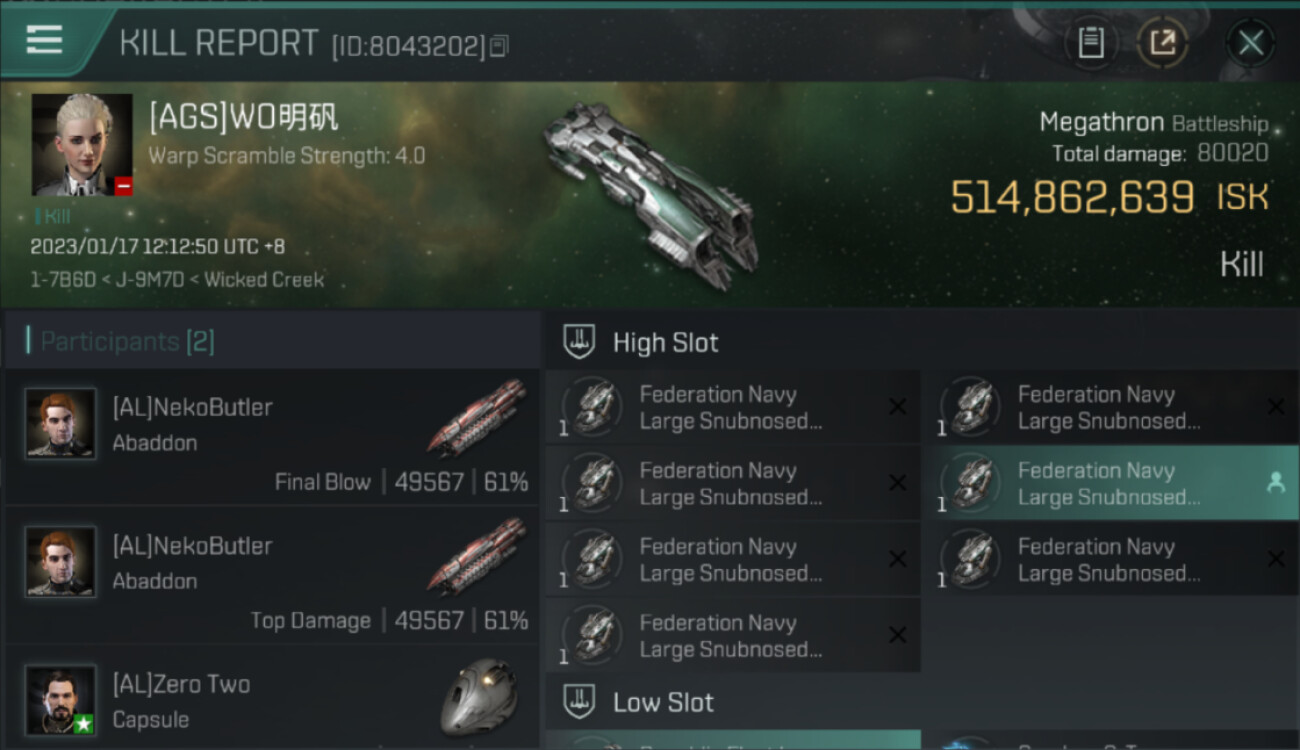Open the clipboard icon in the header
This screenshot has width=1300, height=750.
1091,43
